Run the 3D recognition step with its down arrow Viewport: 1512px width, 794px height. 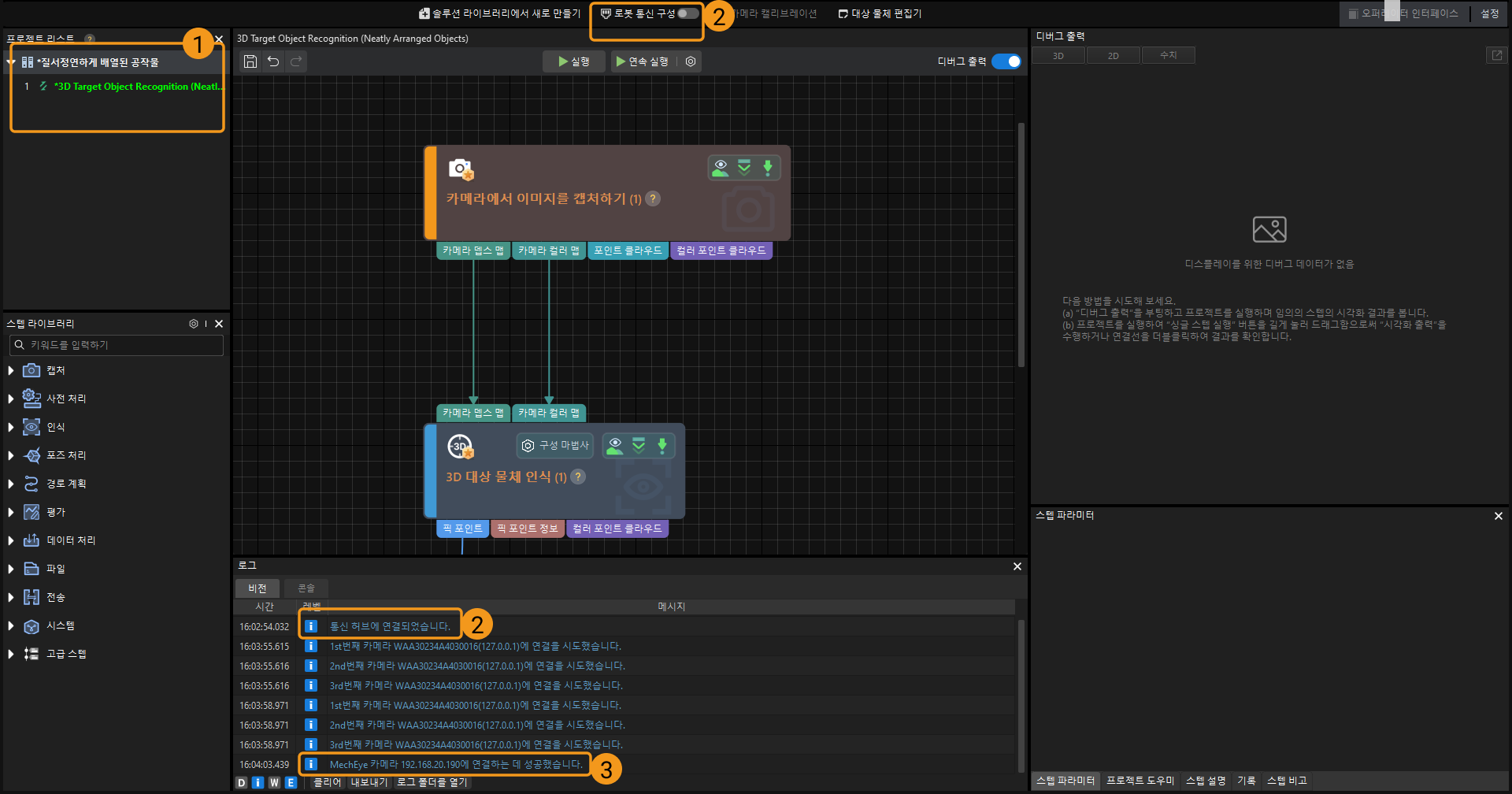point(662,446)
